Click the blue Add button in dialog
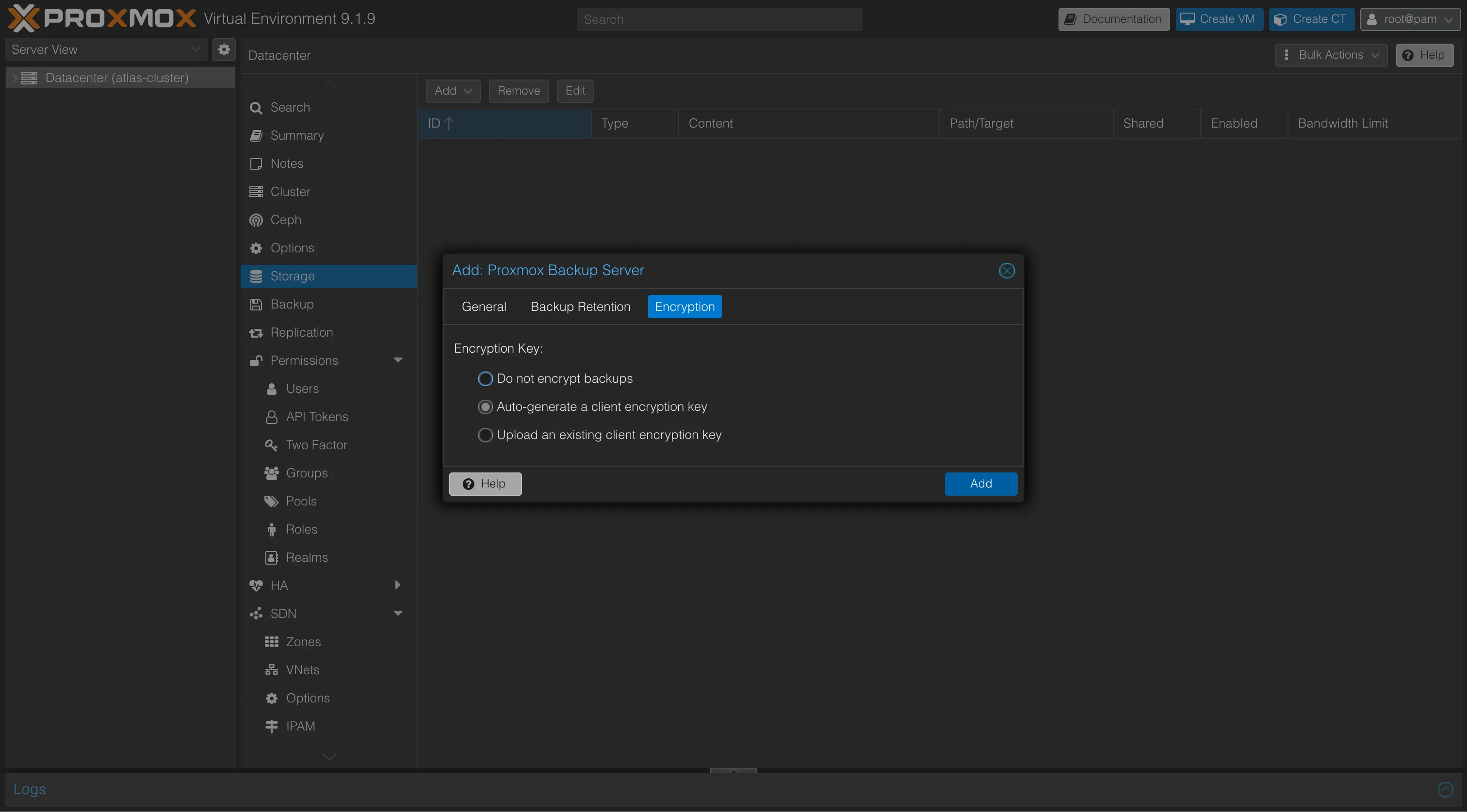Screen dimensions: 1467x812 click(980, 484)
